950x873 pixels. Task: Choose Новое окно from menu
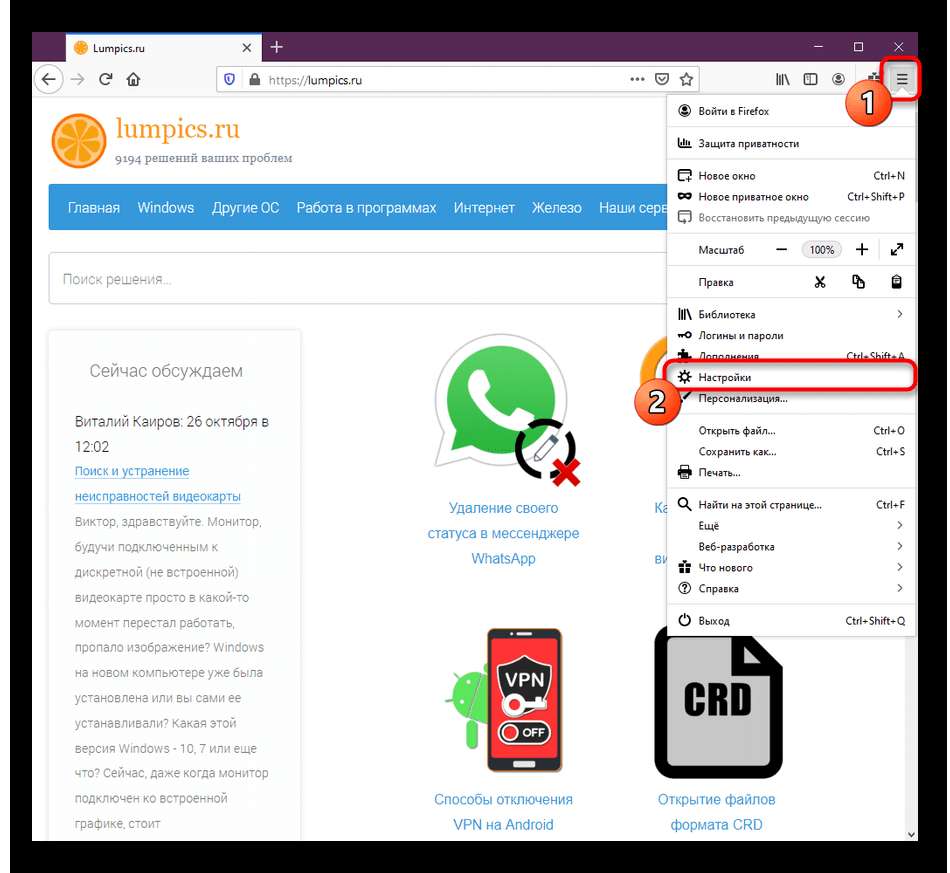tap(791, 176)
